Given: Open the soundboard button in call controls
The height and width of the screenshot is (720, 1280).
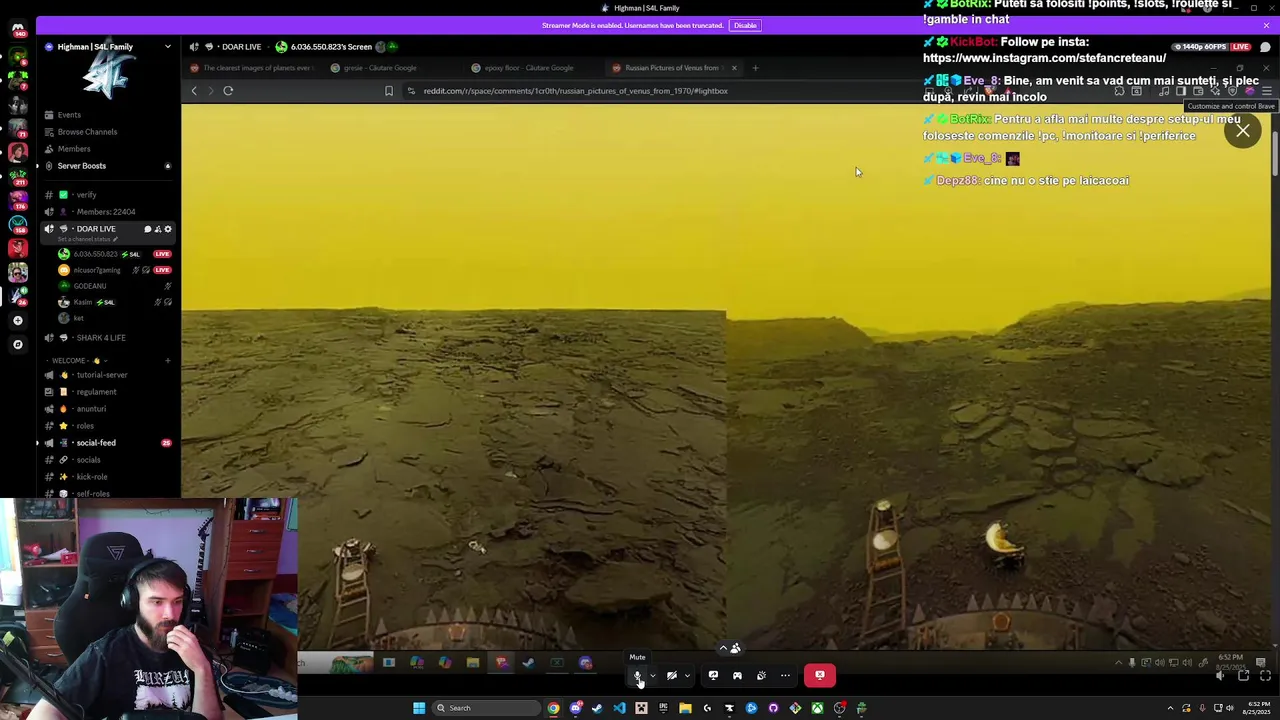Looking at the screenshot, I should tap(761, 676).
